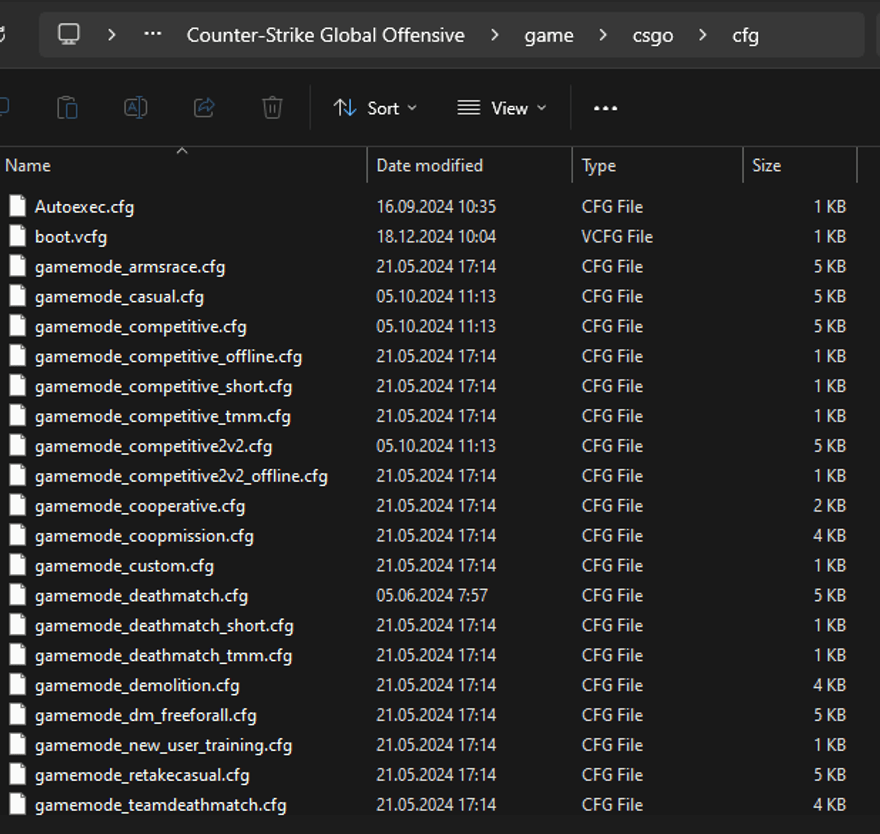Click the Delete trash icon
Image resolution: width=880 pixels, height=834 pixels.
point(271,108)
